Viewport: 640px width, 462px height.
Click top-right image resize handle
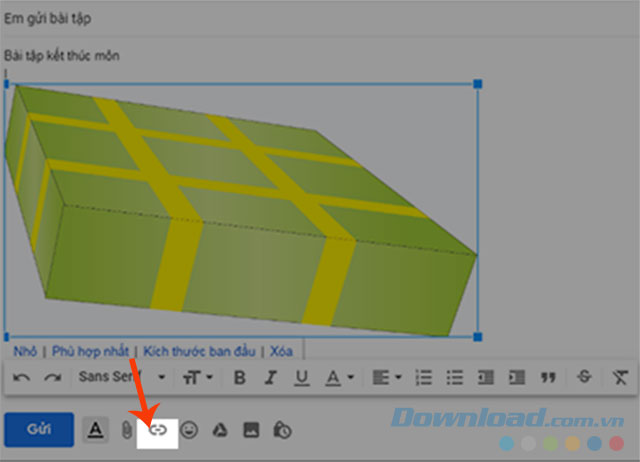coord(478,84)
